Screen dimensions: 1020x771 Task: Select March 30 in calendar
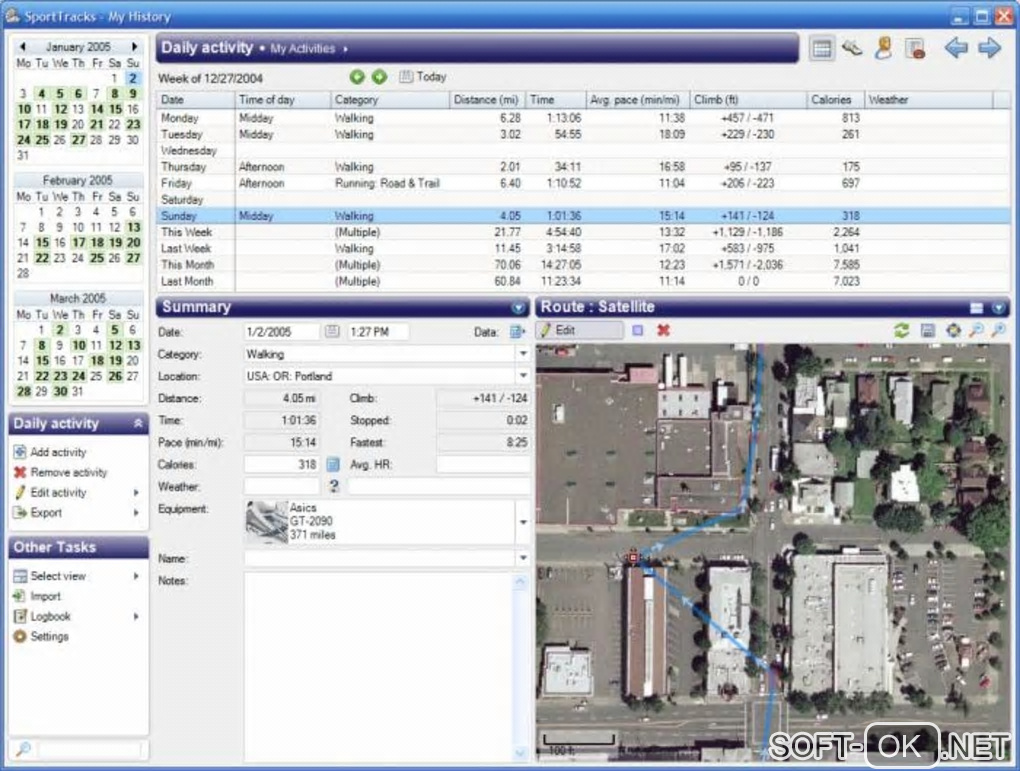point(60,392)
